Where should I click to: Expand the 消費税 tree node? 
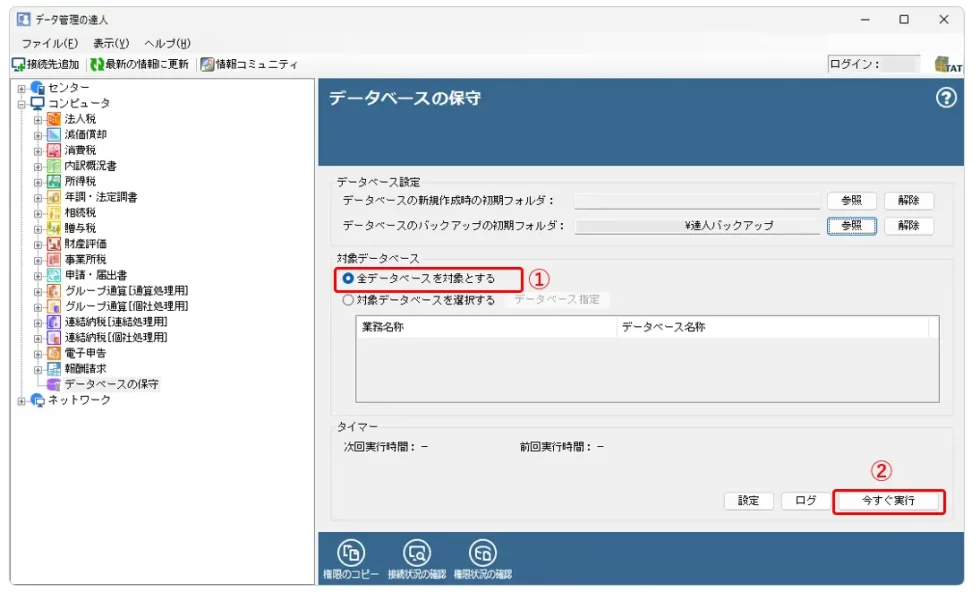tap(38, 150)
